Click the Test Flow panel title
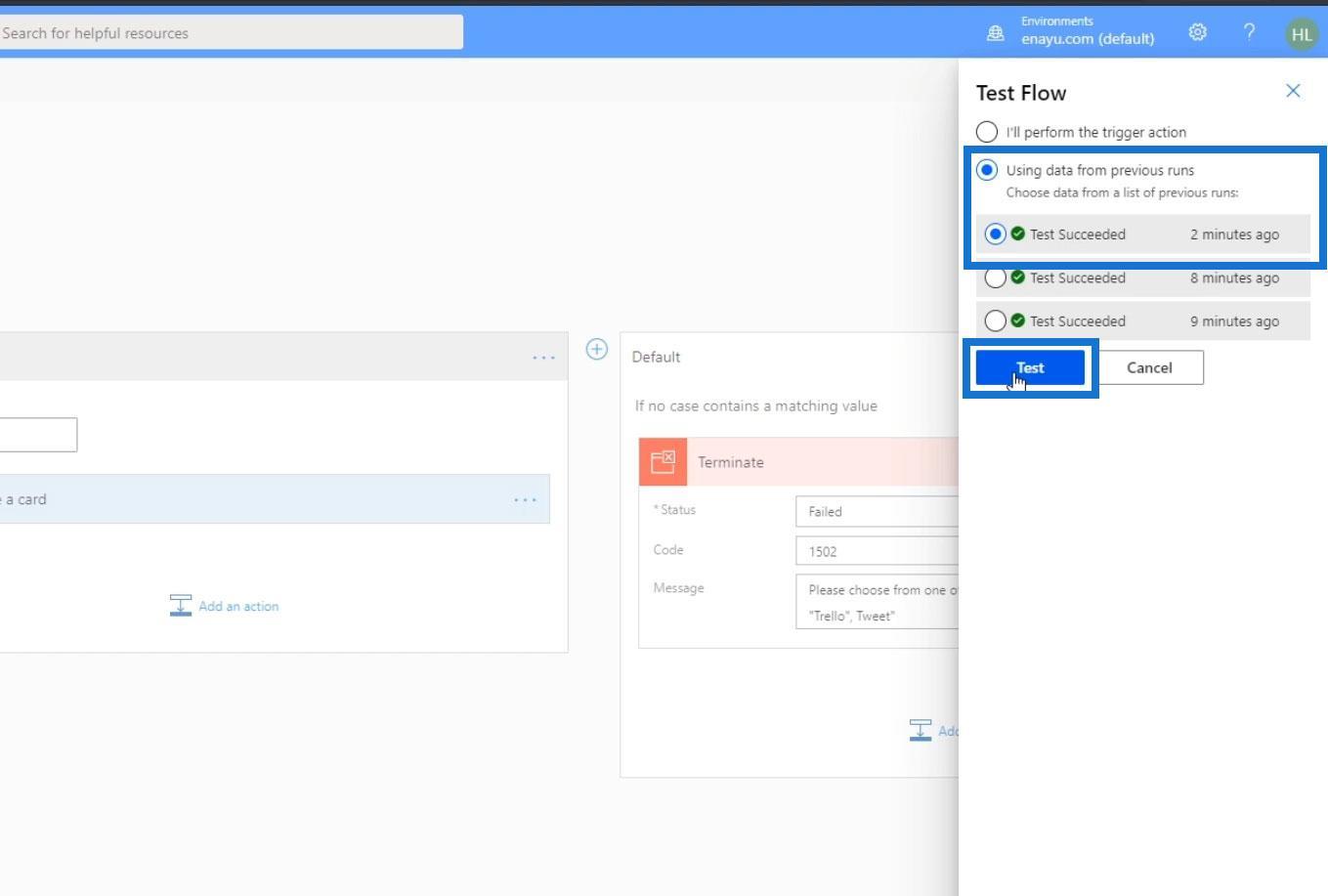 [x=1021, y=93]
